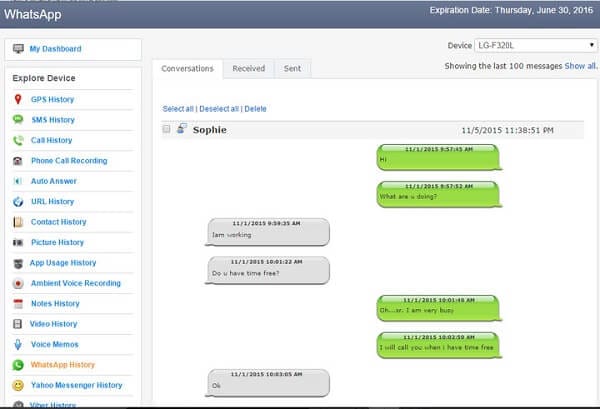Screen dimensions: 600x409
Task: Click the SMS History chat icon
Action: coord(18,120)
